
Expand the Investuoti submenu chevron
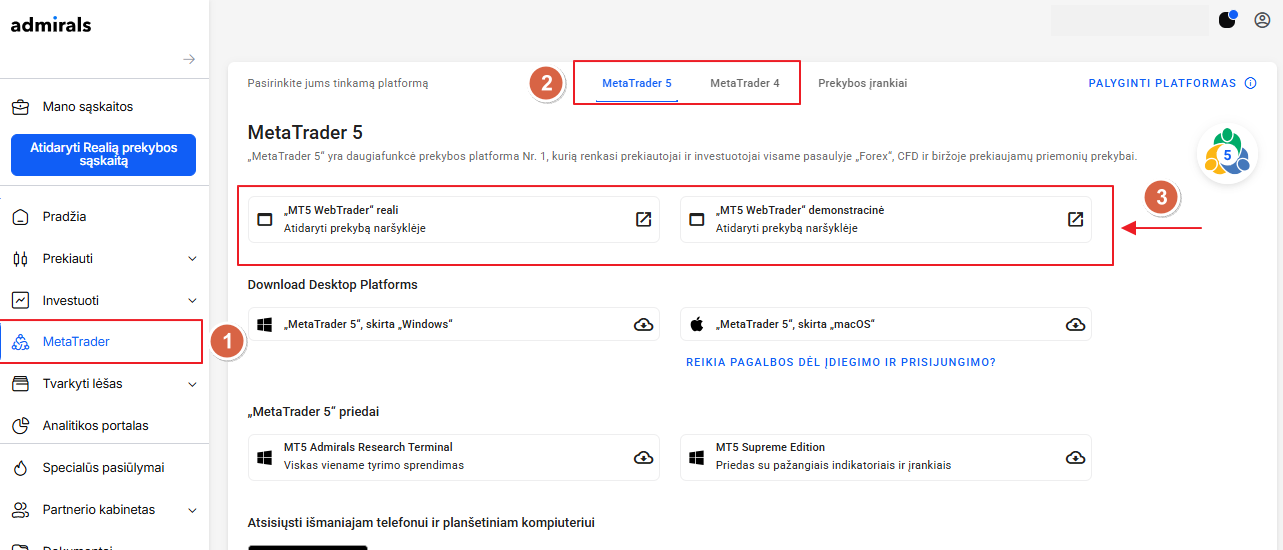(192, 300)
